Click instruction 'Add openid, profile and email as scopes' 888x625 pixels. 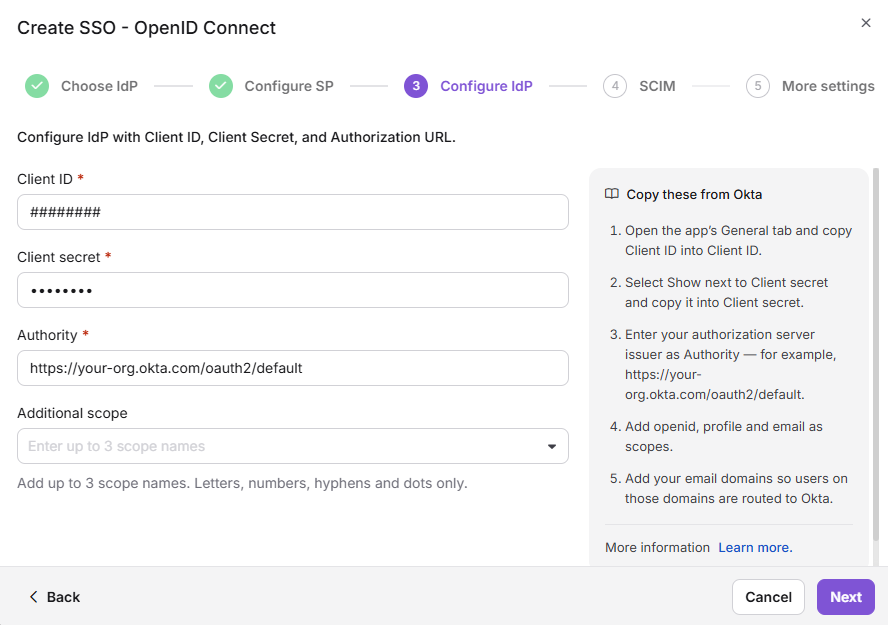click(x=724, y=436)
